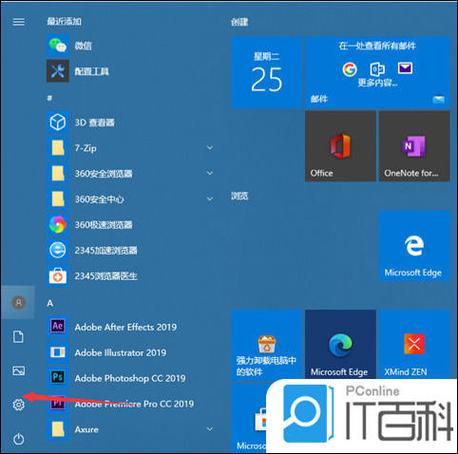Click the Adobe Illustrator 2019 text

tap(120, 353)
